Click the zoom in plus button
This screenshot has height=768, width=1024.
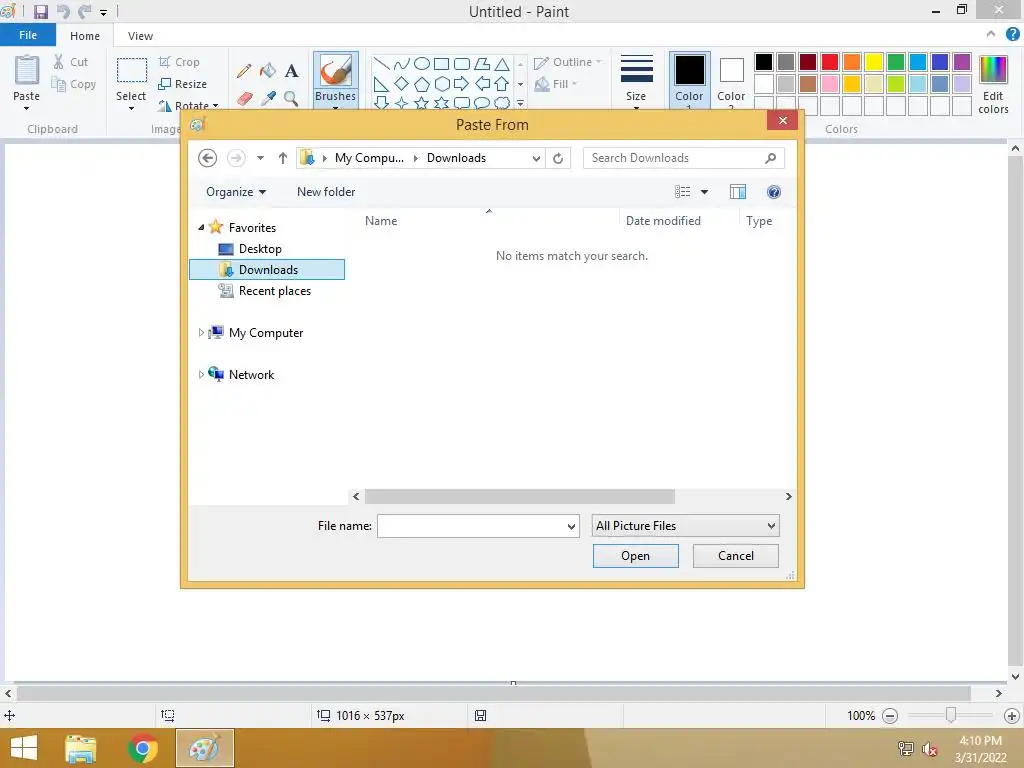tap(1012, 716)
